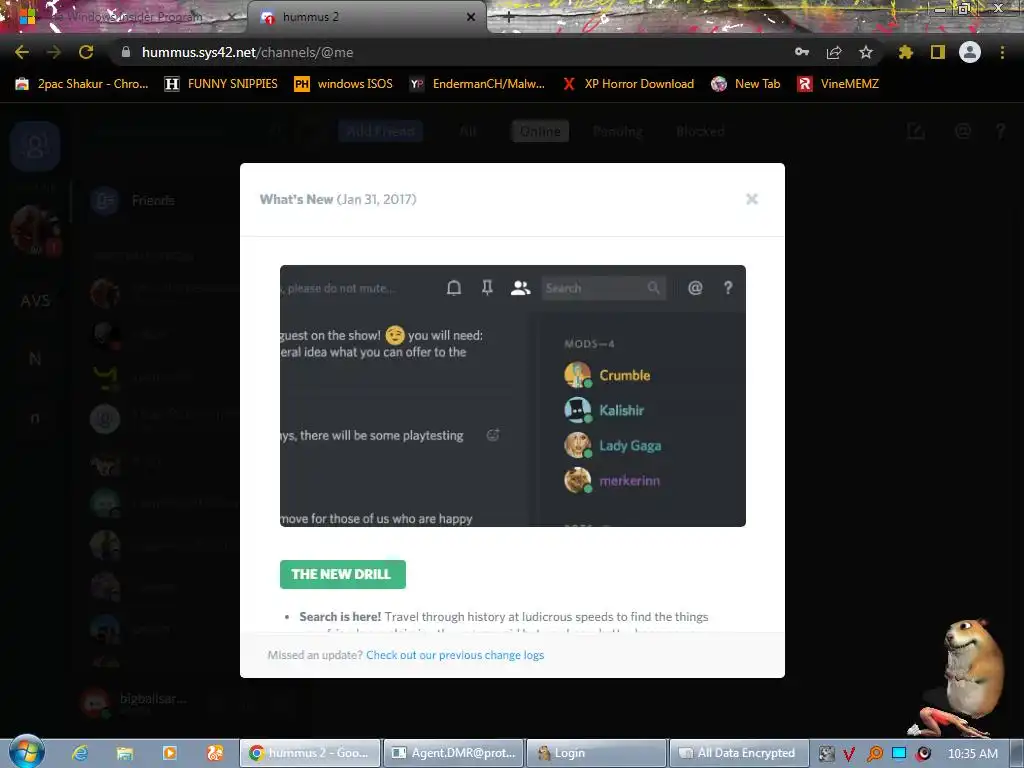Switch to Agent.DMR@prot... taskbar window
Image resolution: width=1024 pixels, height=768 pixels.
453,753
